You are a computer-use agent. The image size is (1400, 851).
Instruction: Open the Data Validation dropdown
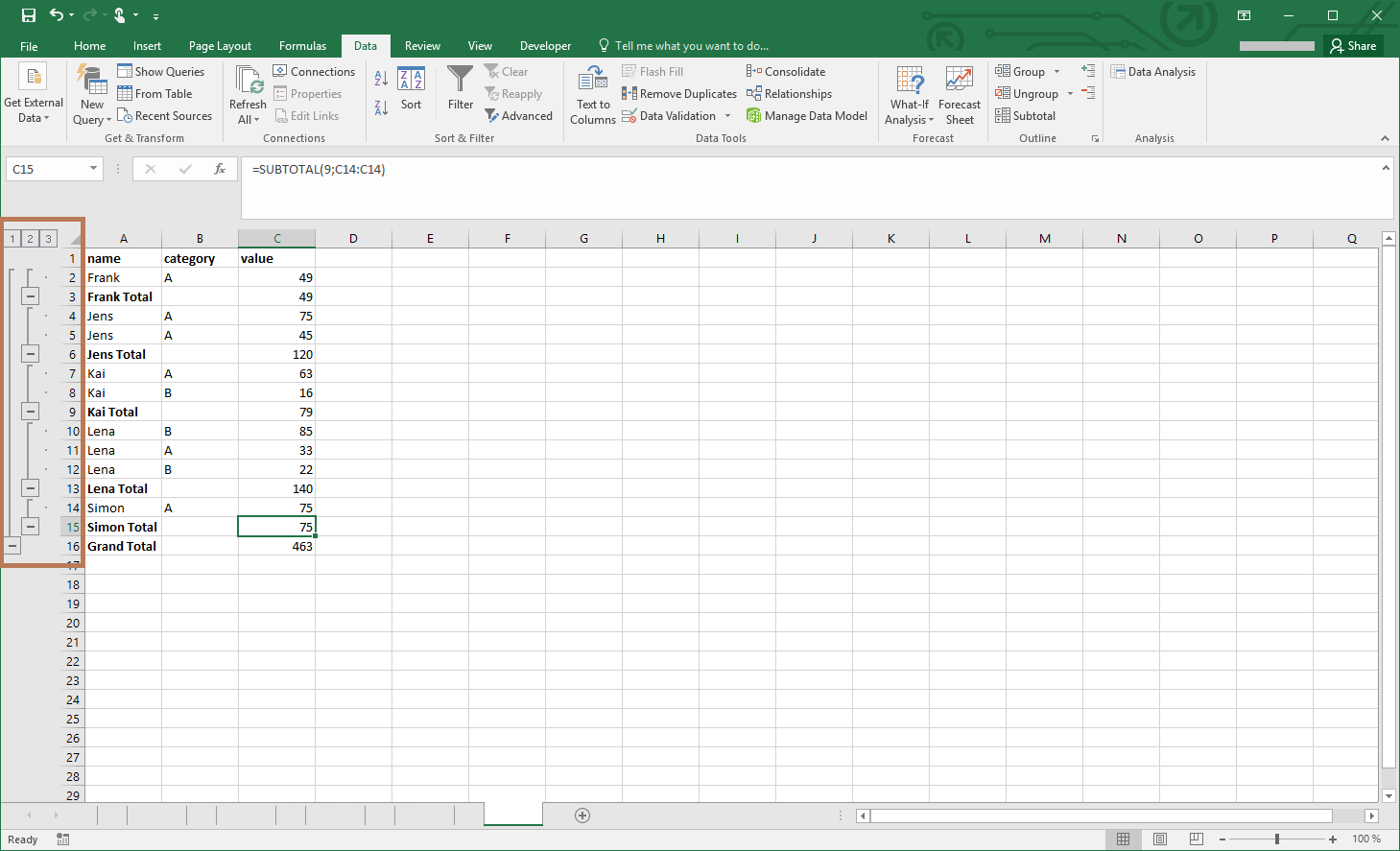[727, 115]
